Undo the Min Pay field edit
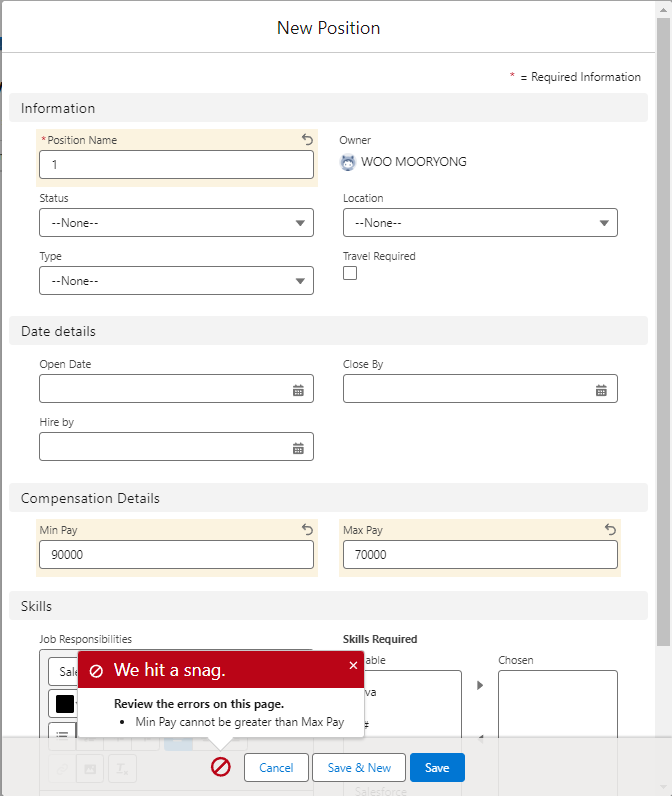 pos(308,530)
